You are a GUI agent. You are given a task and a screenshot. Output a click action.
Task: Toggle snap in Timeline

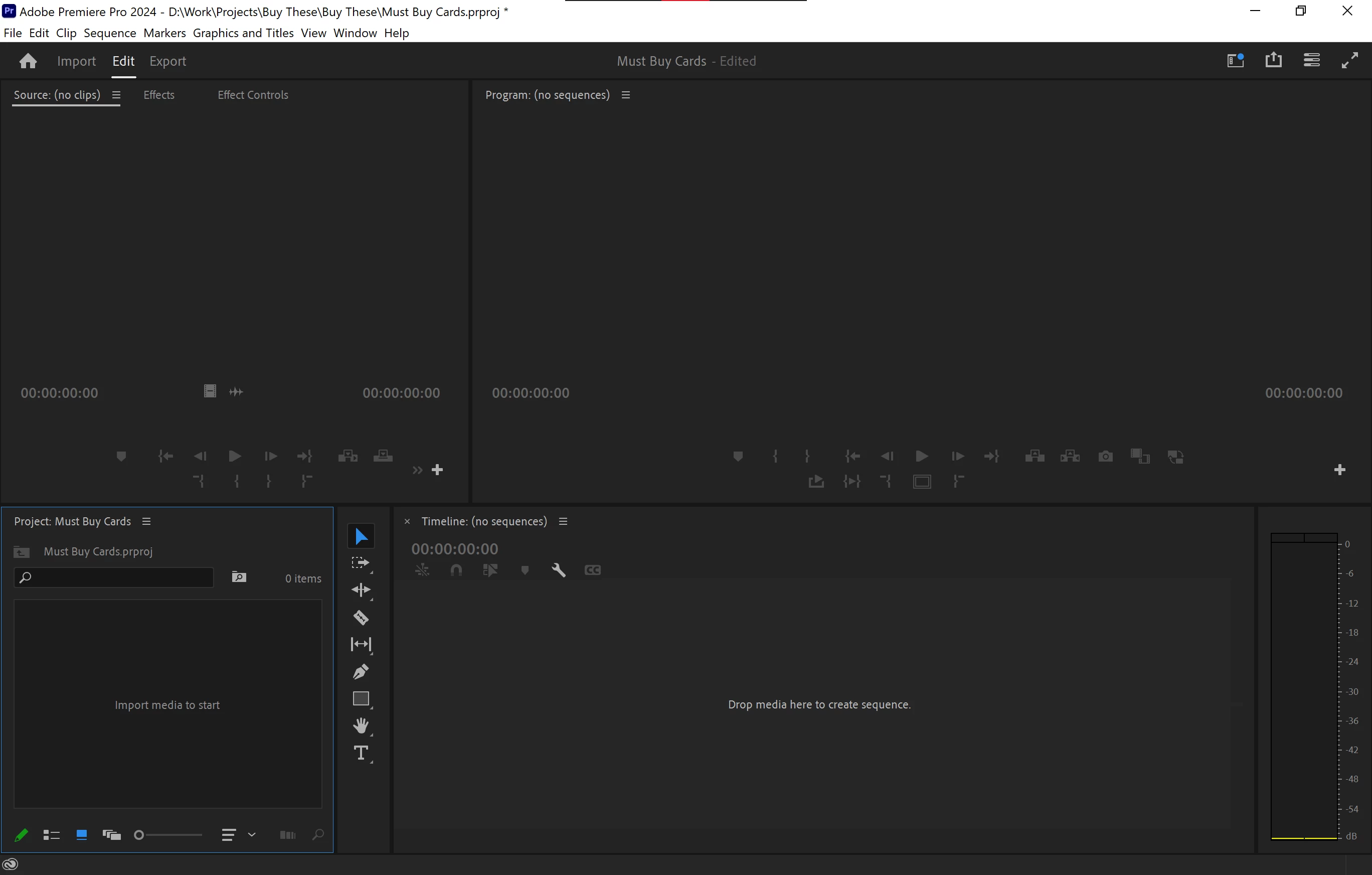pyautogui.click(x=456, y=570)
